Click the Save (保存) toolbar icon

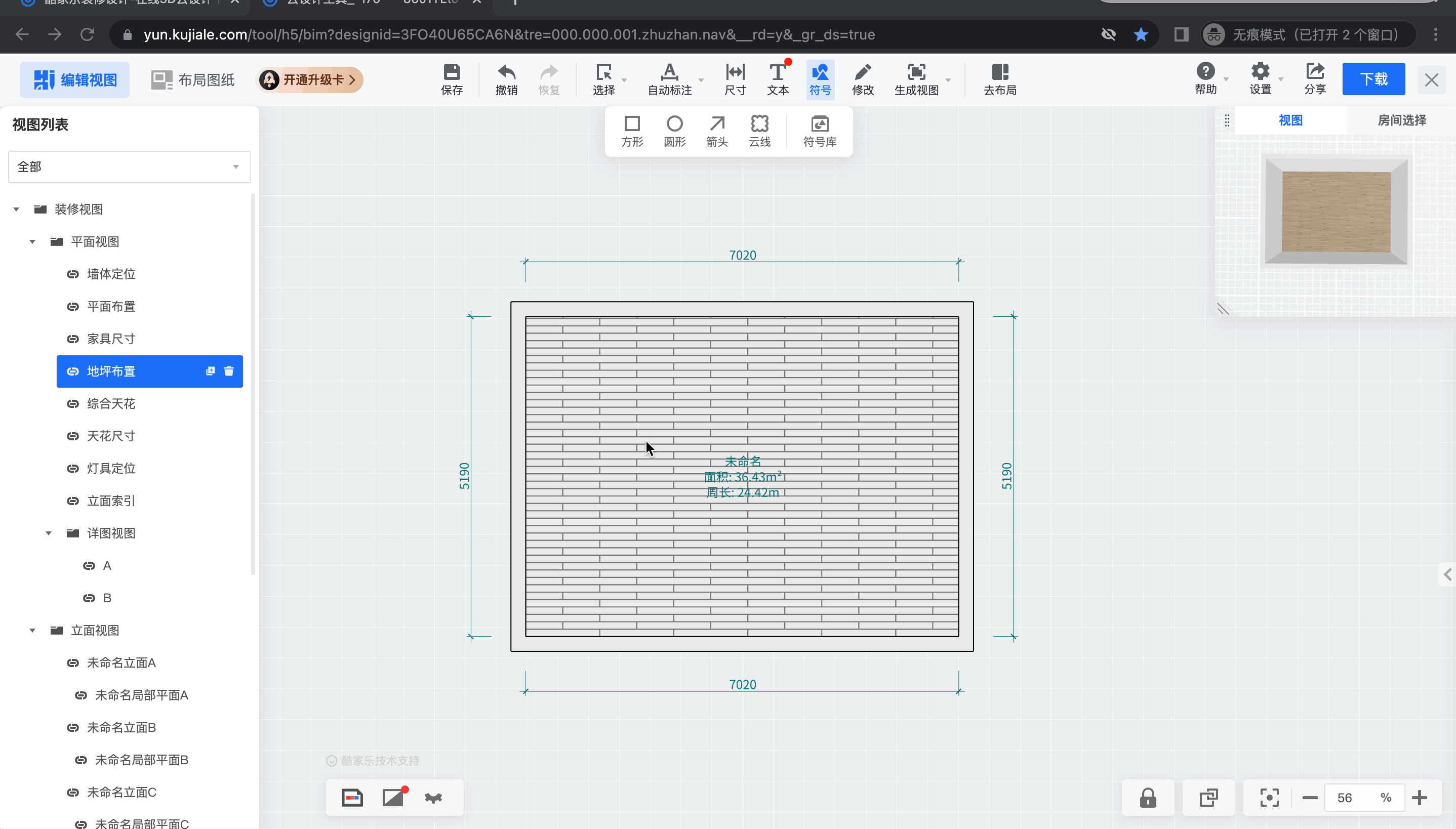[452, 78]
